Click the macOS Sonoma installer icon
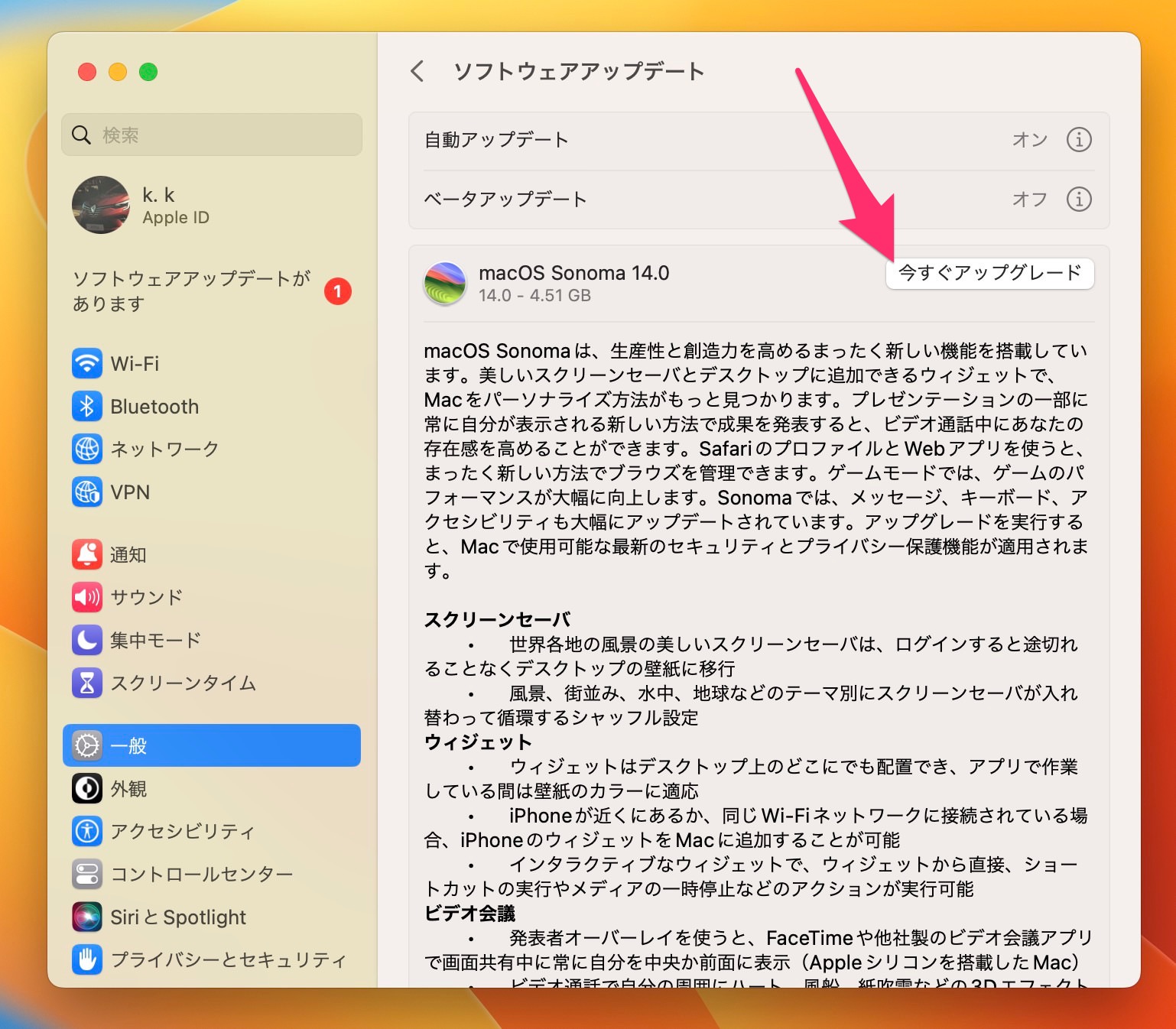 pos(445,283)
